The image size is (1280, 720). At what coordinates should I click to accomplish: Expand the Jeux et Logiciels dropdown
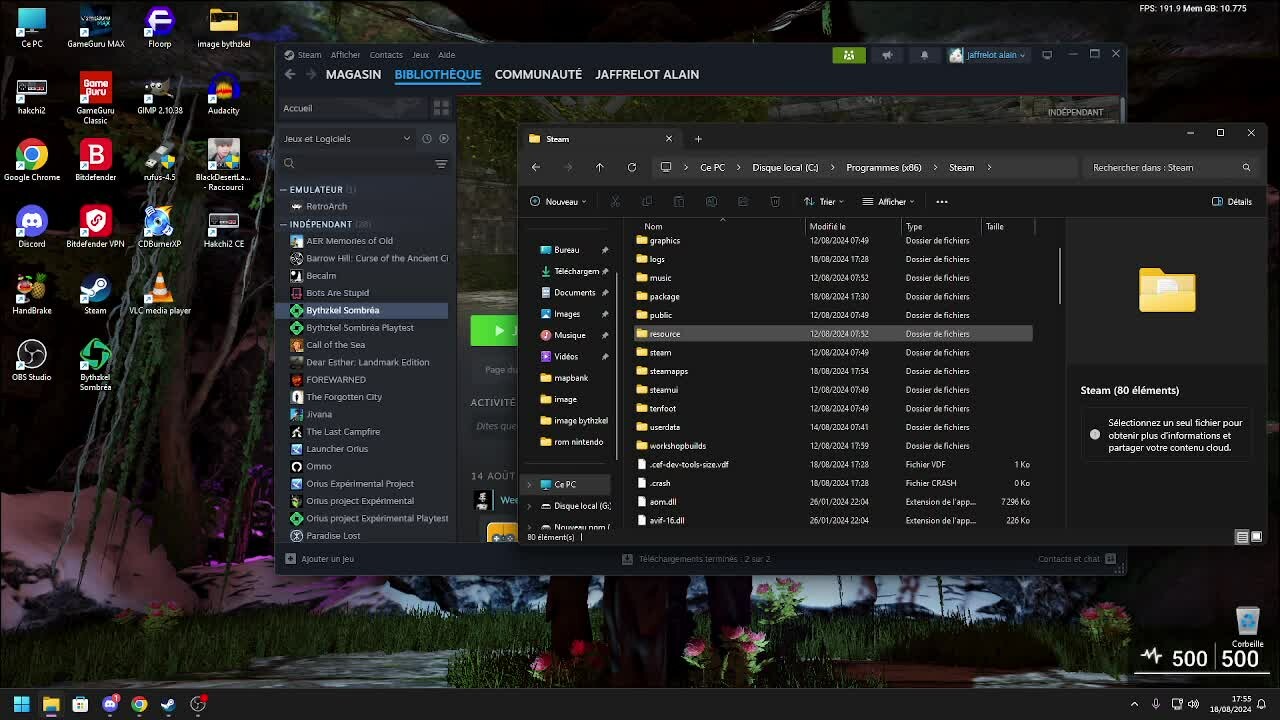[406, 139]
